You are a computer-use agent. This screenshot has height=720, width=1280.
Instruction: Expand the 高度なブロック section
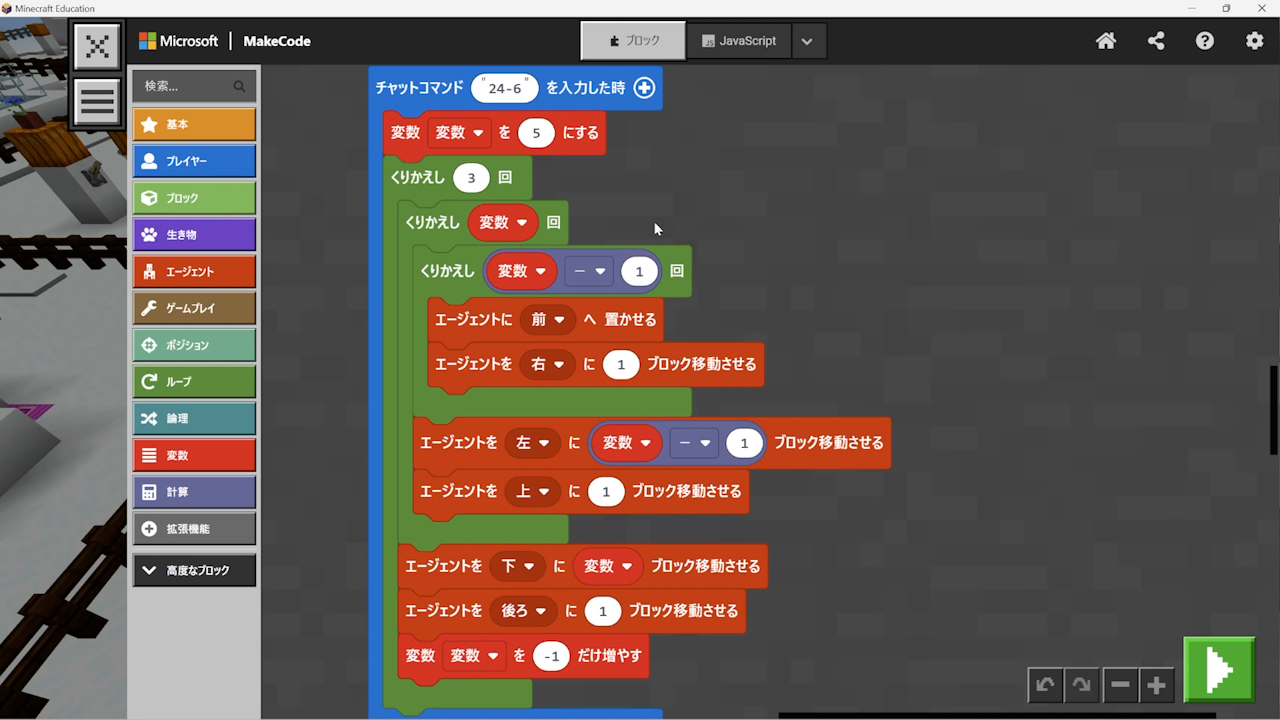(194, 570)
